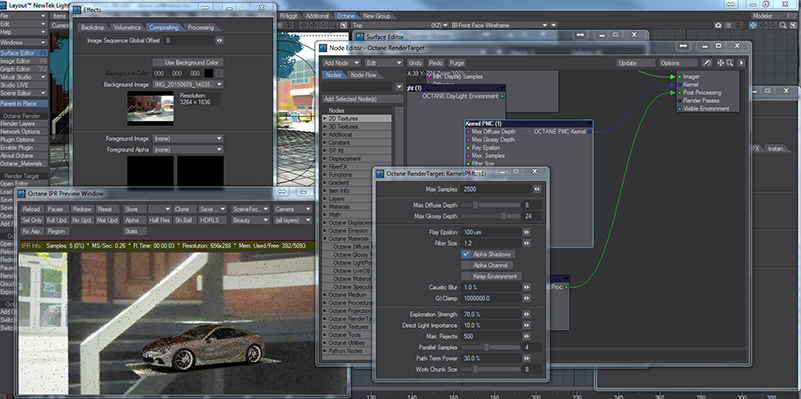Click the OCTANE PMC Kernel output dot
Screen dimensions: 801x399
click(x=590, y=132)
